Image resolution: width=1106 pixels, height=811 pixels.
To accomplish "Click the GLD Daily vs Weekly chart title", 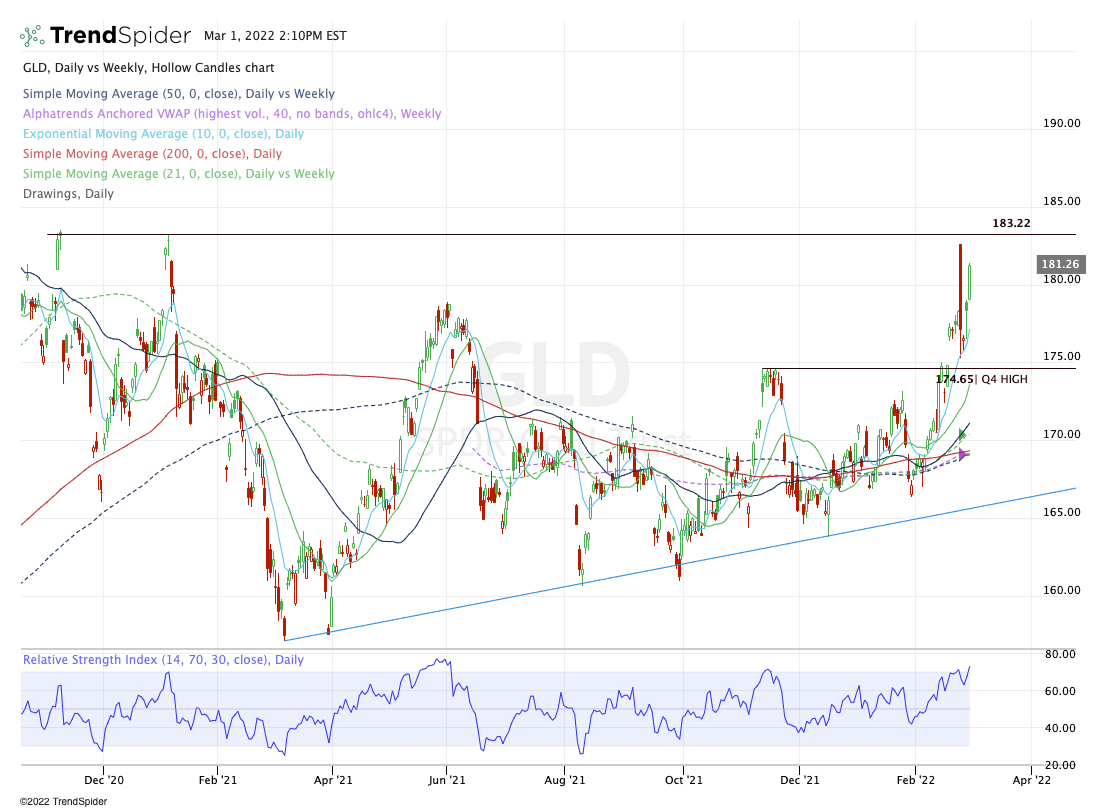I will click(148, 68).
